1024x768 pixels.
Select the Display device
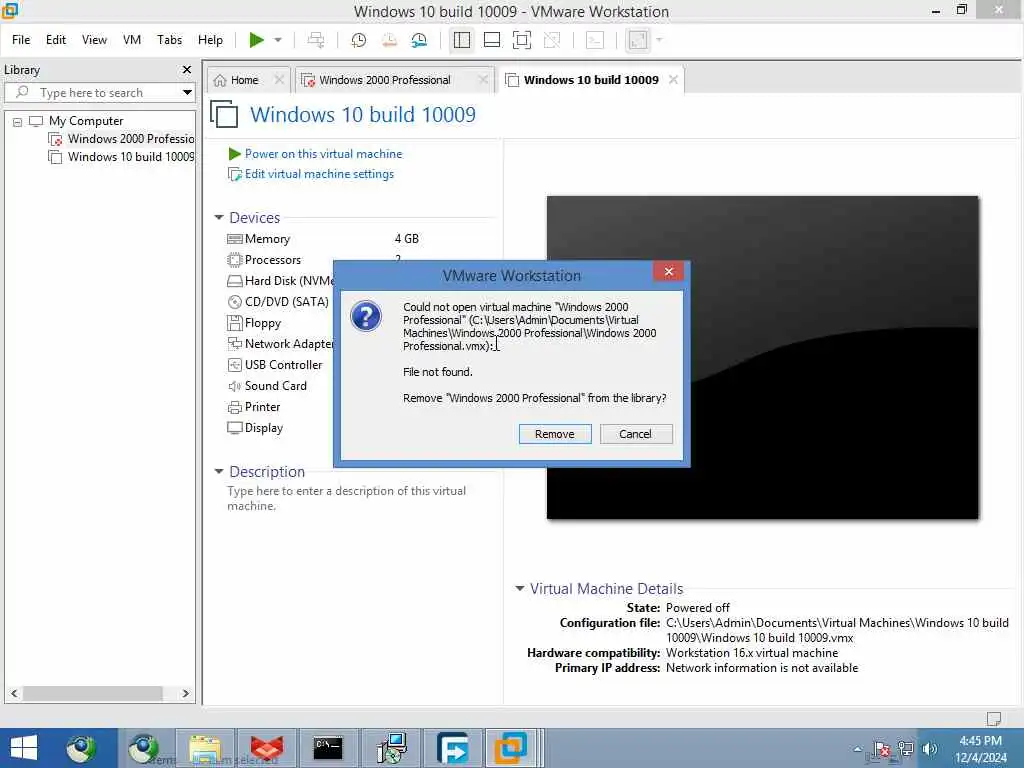point(263,428)
